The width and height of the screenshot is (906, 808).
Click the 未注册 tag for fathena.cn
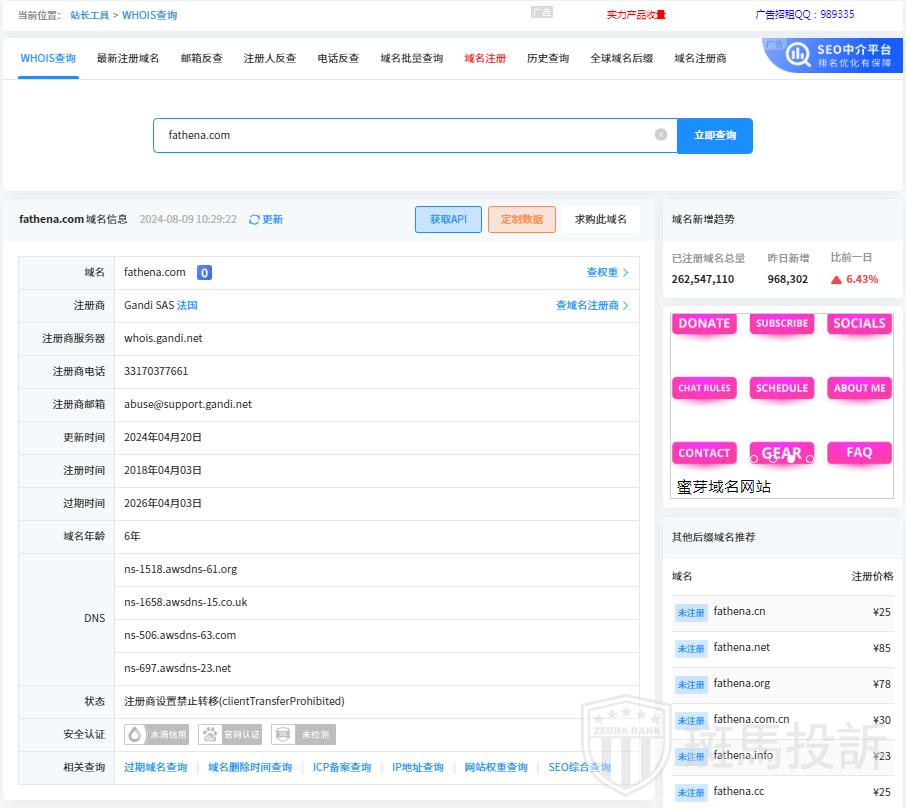click(x=691, y=613)
